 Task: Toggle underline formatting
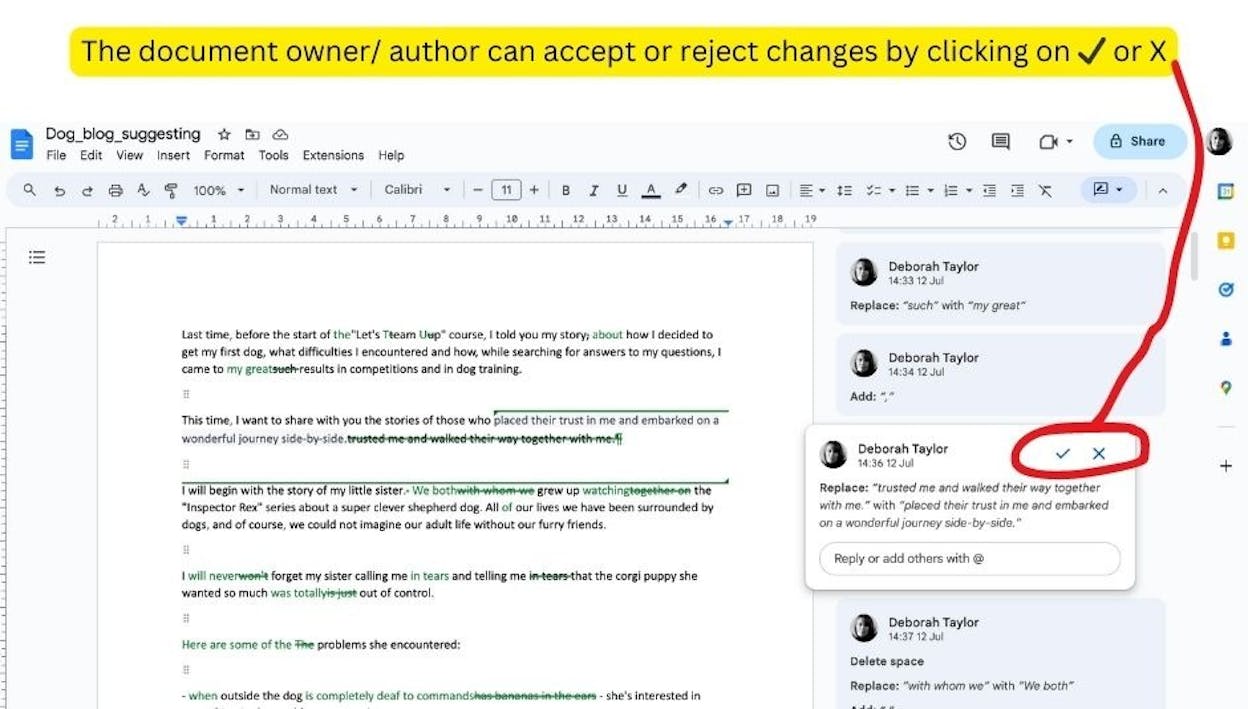point(622,190)
